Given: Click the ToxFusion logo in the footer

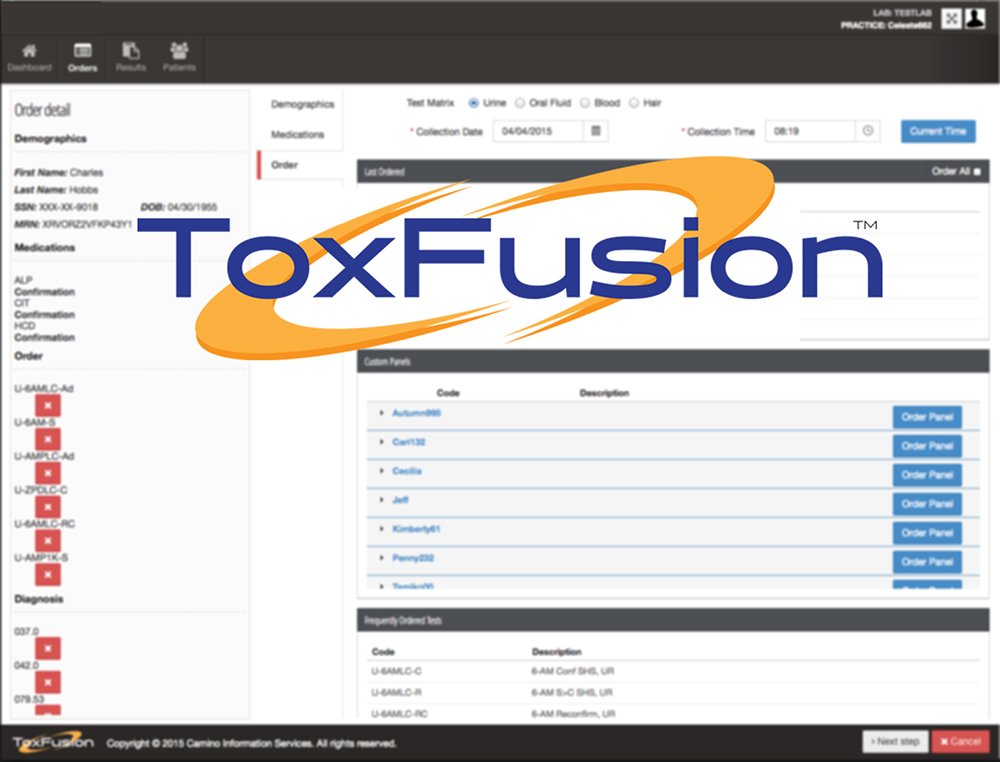Looking at the screenshot, I should [53, 742].
